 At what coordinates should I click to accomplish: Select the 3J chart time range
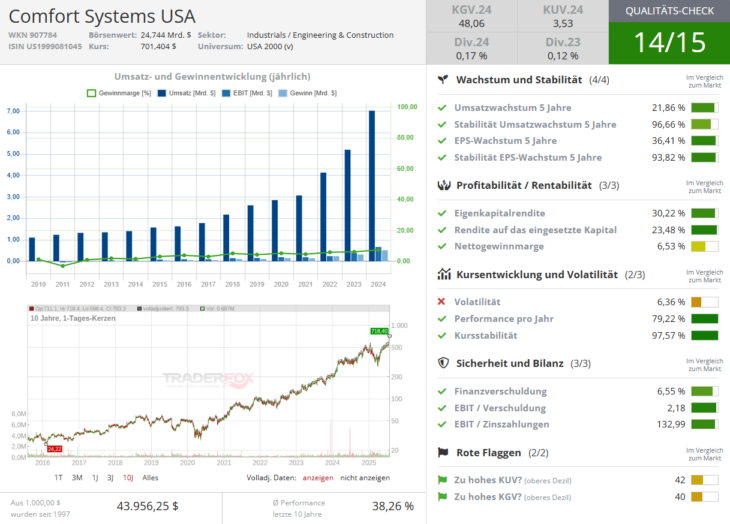click(x=110, y=477)
